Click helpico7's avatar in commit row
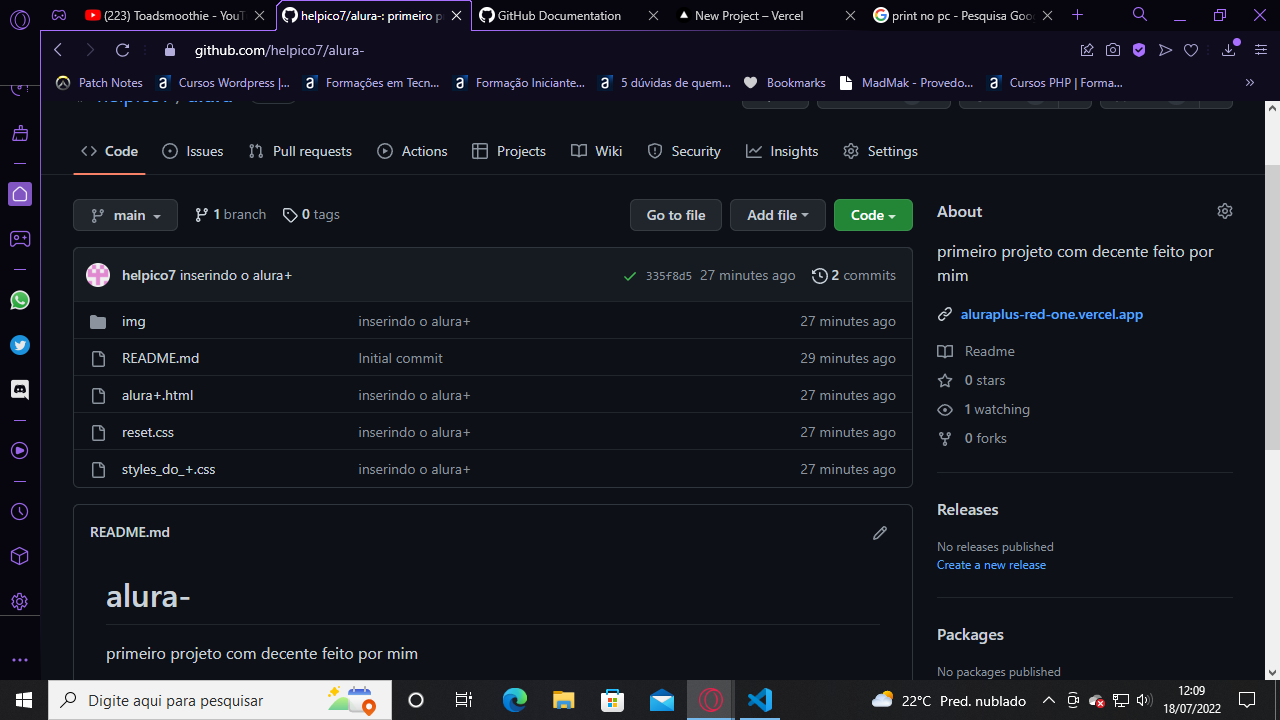The image size is (1280, 720). [98, 275]
